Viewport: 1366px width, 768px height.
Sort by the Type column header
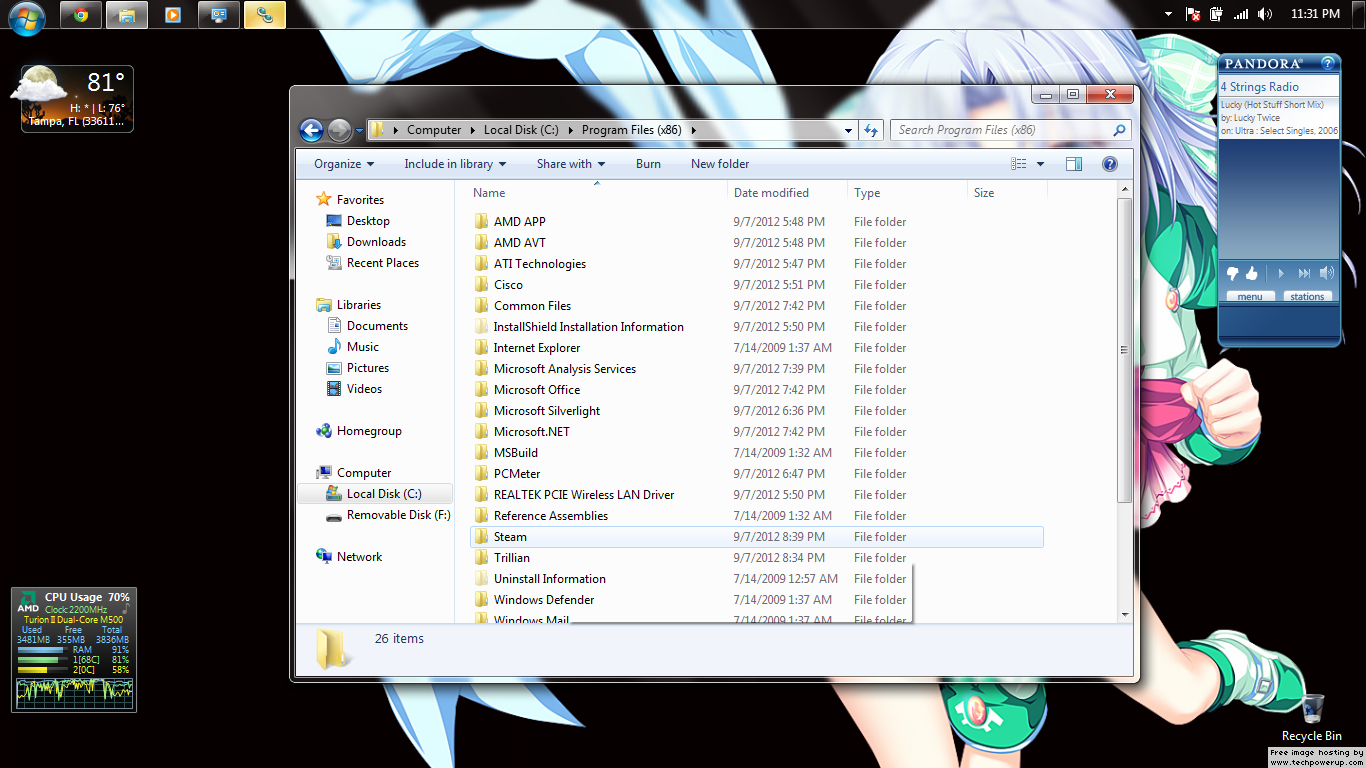point(907,193)
